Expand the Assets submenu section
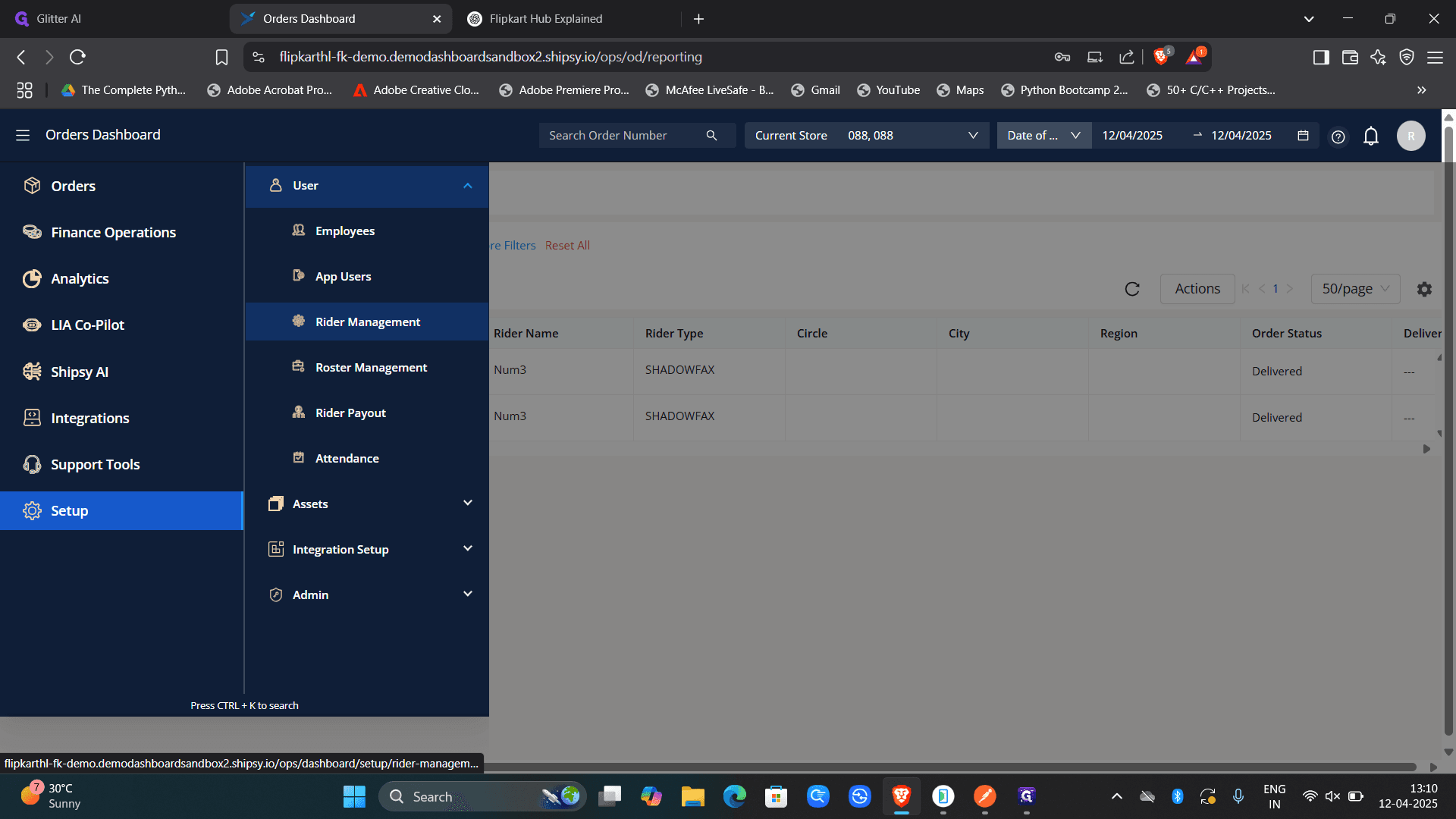The image size is (1456, 819). (366, 504)
